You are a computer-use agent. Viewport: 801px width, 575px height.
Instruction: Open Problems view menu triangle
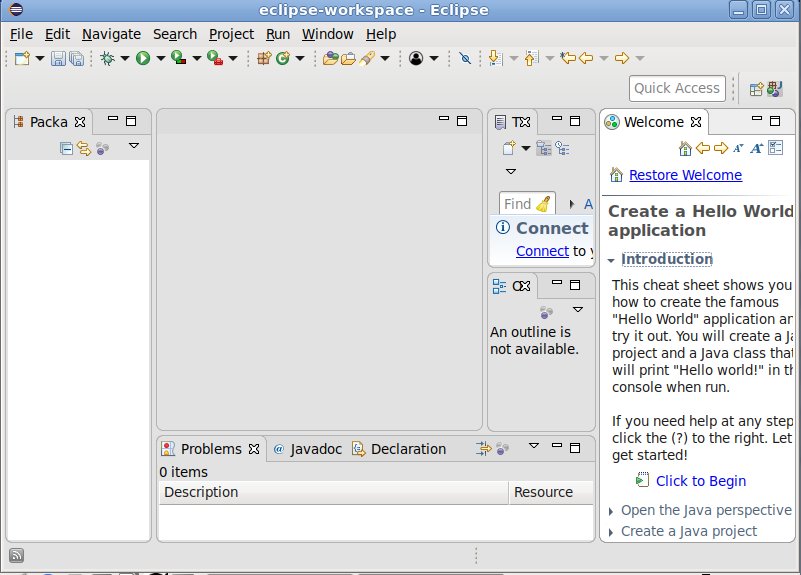pos(534,446)
